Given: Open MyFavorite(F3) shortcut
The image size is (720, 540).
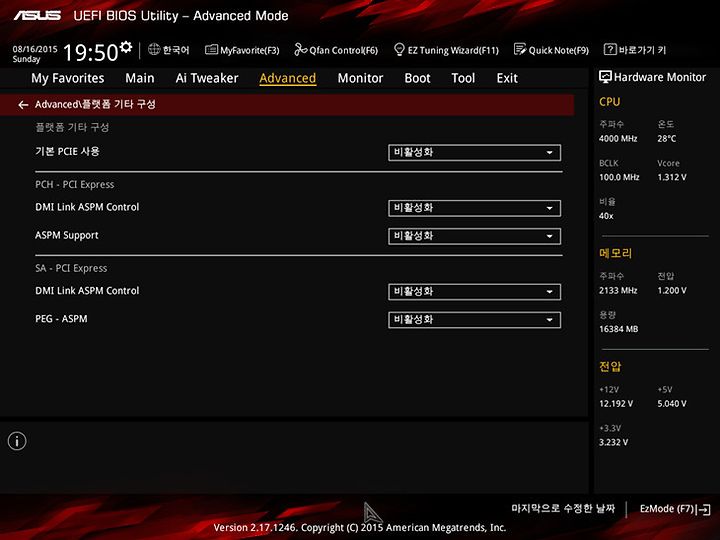Looking at the screenshot, I should [242, 50].
